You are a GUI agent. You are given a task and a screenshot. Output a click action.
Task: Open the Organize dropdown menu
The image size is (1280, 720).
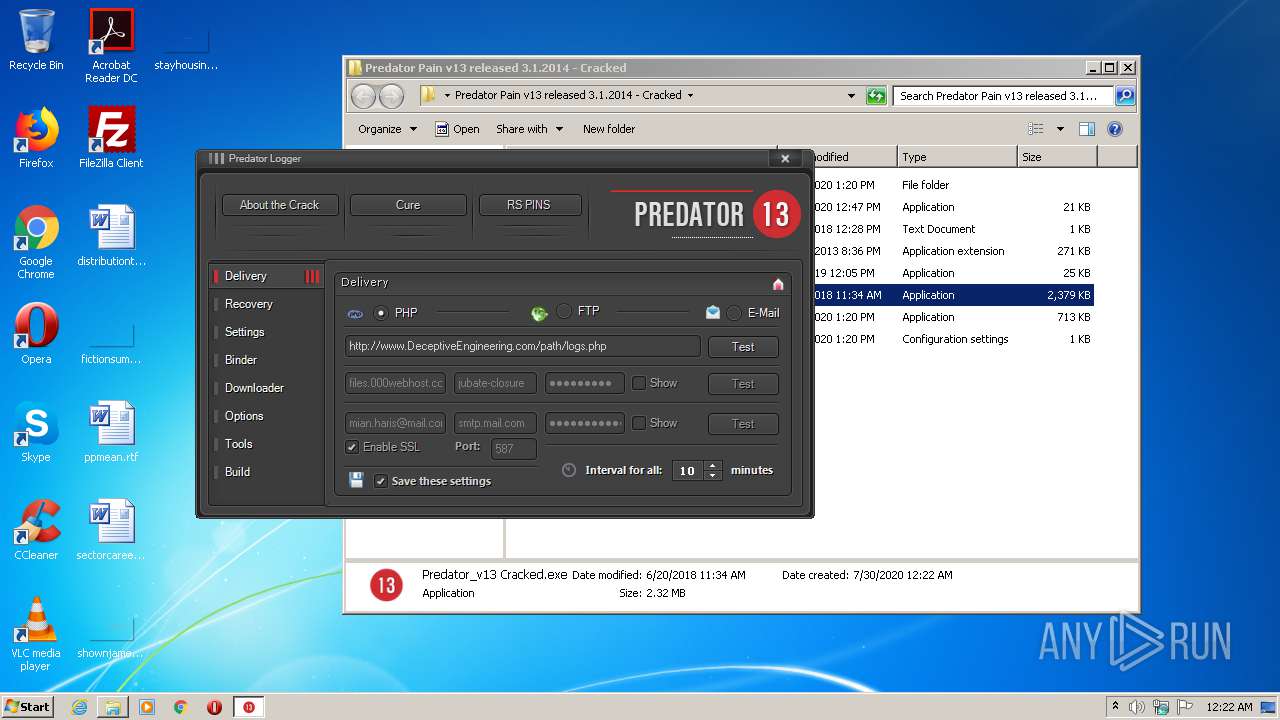[387, 129]
